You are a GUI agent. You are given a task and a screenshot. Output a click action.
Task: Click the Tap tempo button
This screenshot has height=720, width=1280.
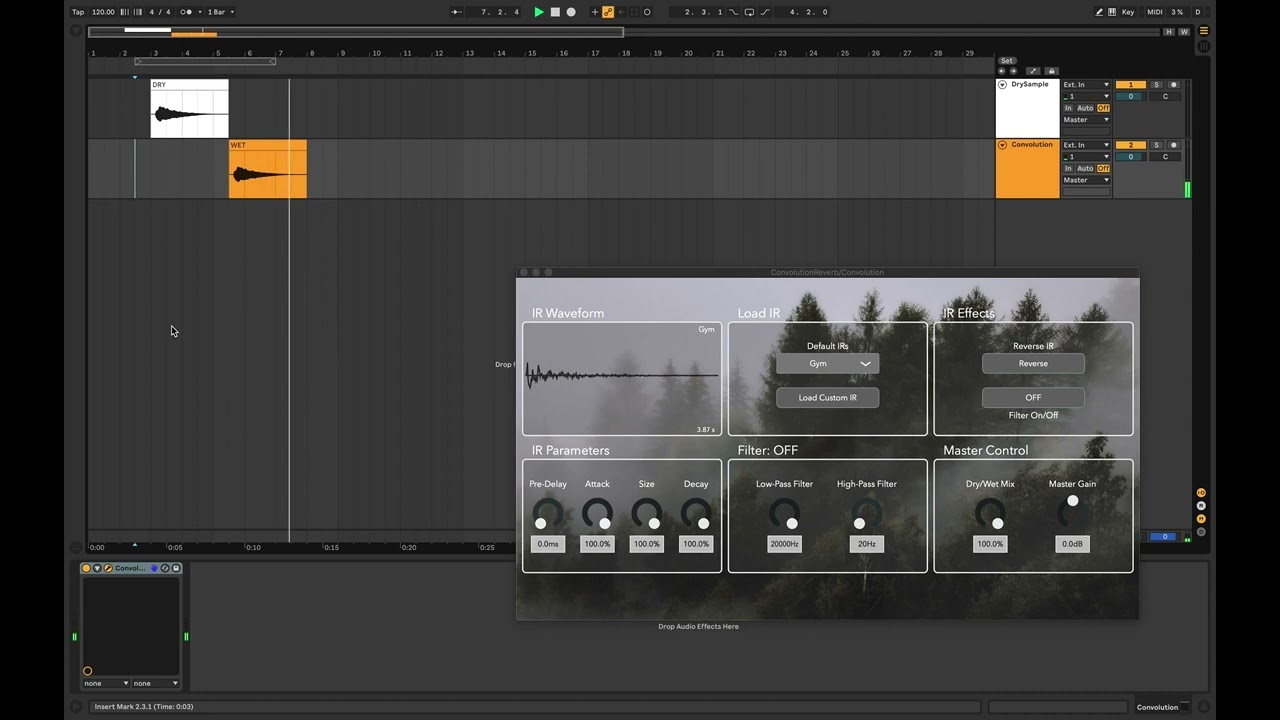tap(78, 12)
